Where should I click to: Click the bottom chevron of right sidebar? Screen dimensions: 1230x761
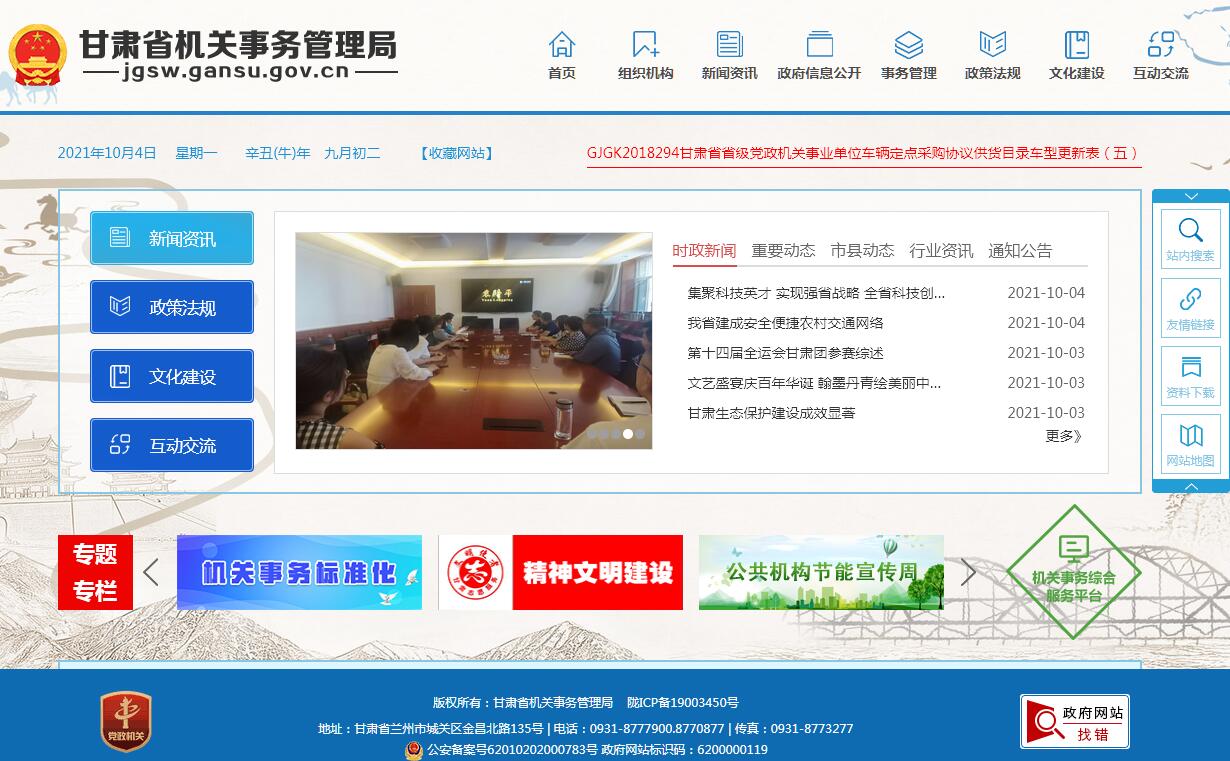(1190, 486)
